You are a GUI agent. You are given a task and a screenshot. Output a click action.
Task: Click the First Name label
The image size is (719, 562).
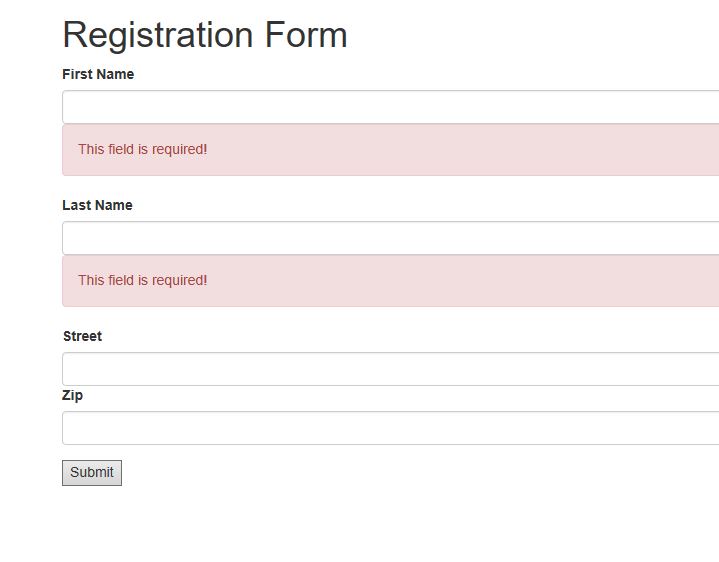pos(98,74)
